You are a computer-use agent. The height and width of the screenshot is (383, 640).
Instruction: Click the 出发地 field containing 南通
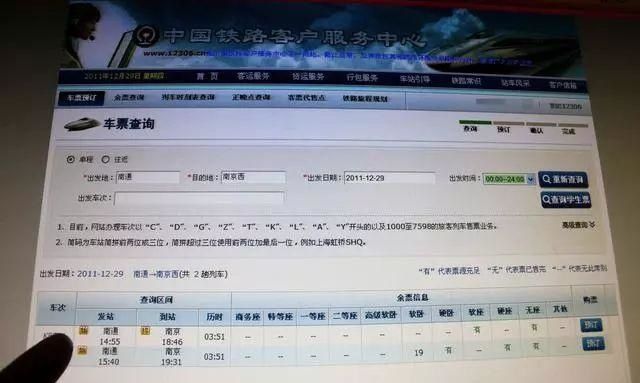click(148, 178)
